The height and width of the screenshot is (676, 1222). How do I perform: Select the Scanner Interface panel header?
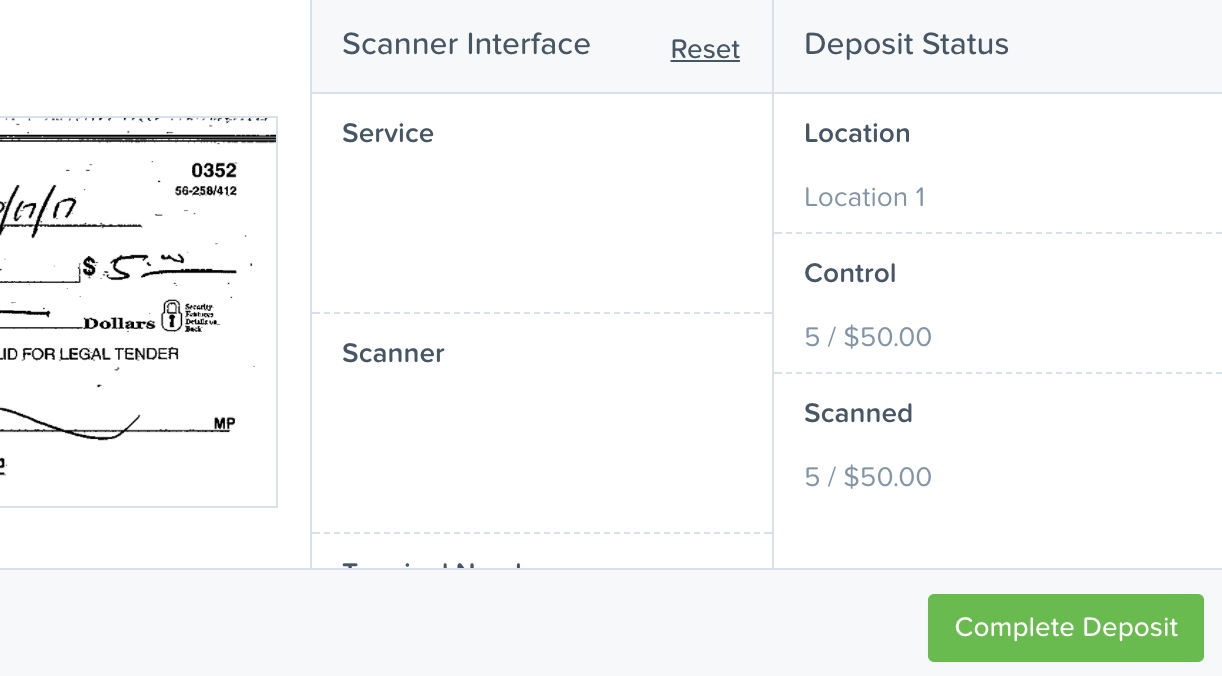[466, 44]
